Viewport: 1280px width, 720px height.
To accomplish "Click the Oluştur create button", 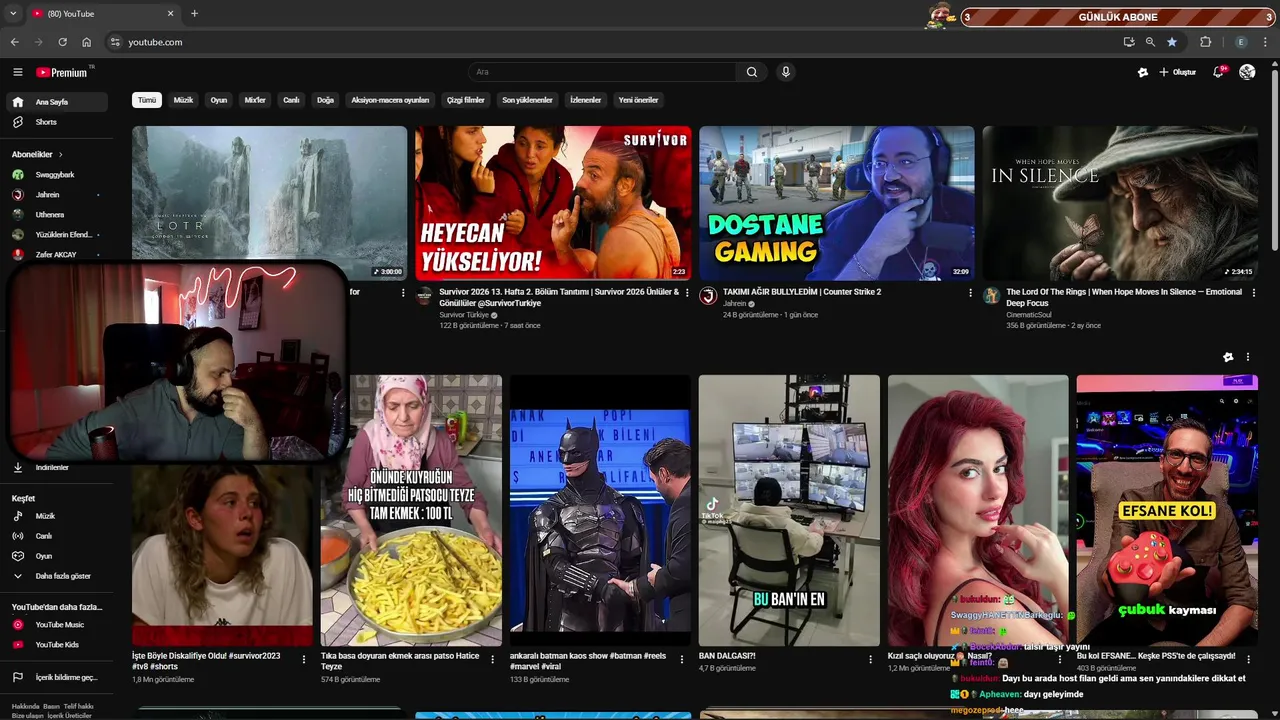I will pos(1177,72).
